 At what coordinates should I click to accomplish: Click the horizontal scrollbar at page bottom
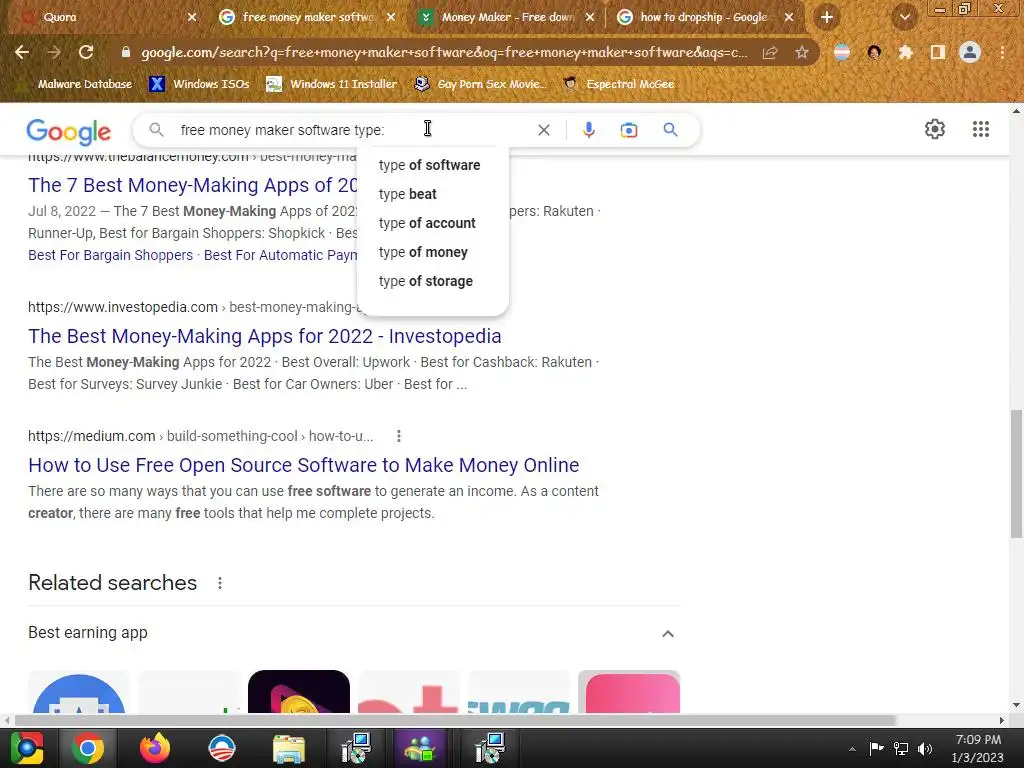click(x=455, y=720)
